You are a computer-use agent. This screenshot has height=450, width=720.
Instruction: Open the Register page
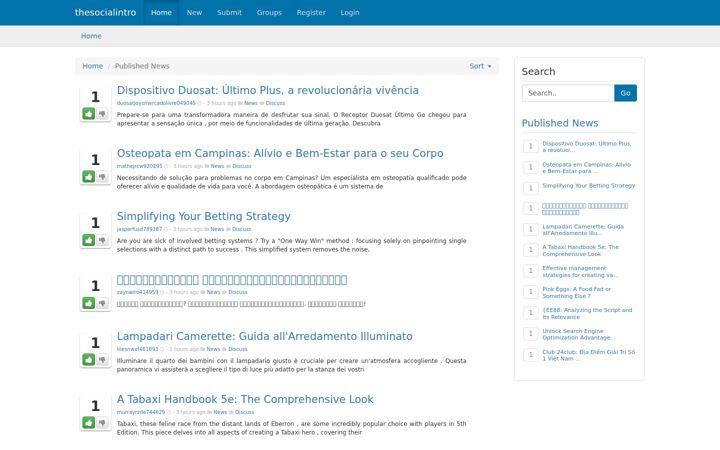[311, 12]
